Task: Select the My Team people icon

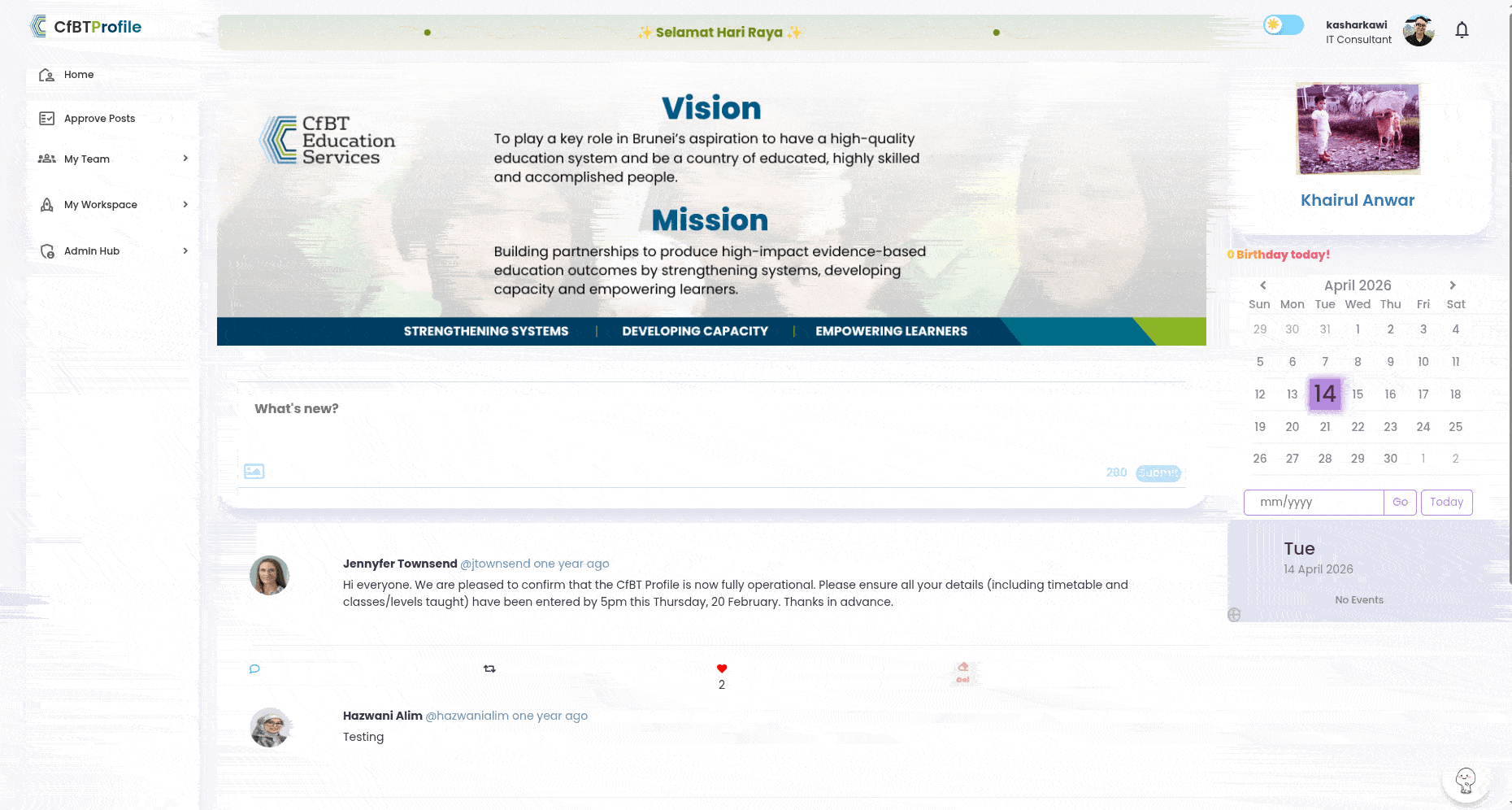Action: (x=47, y=159)
